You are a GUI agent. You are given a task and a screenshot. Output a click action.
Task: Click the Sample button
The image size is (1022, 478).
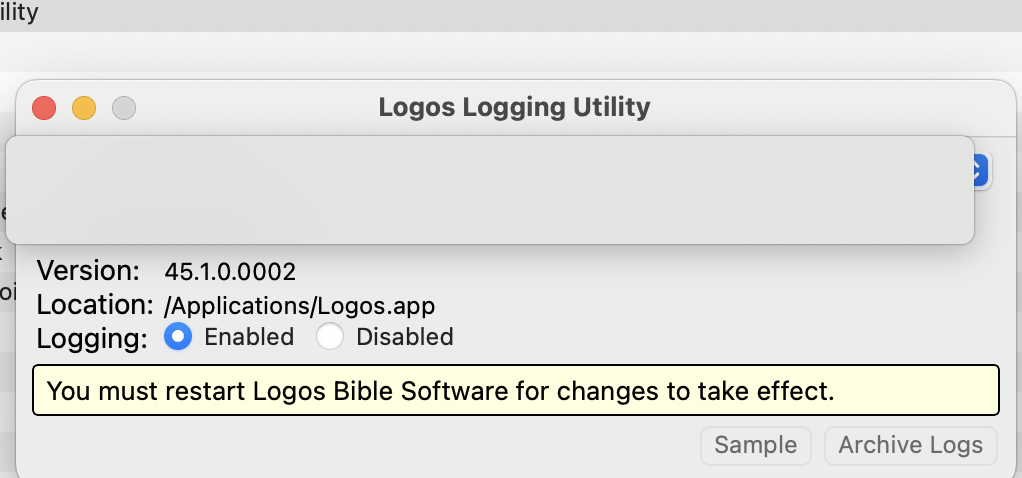pos(756,445)
